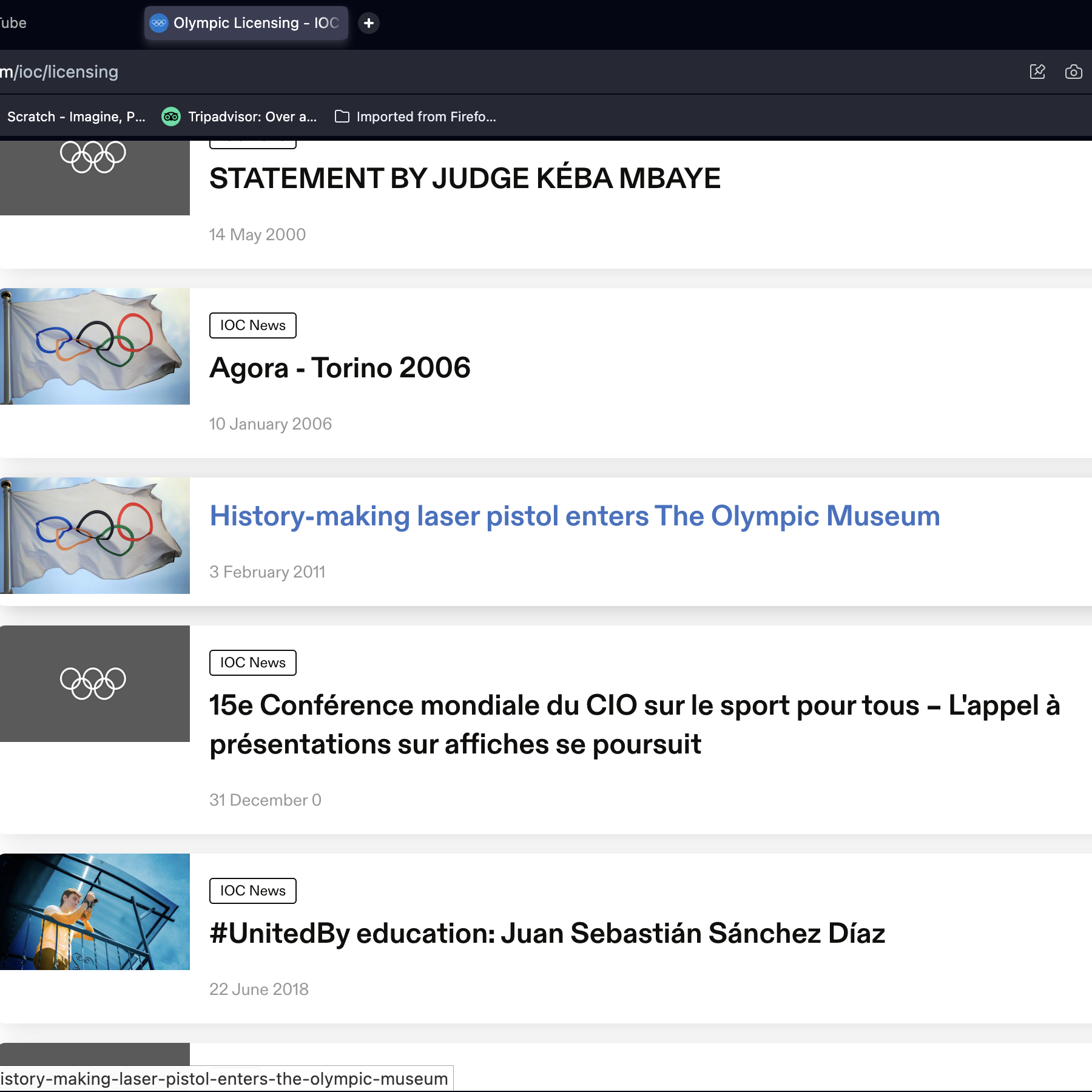
Task: Open the #UnitedBy education Juan Sebastián article
Action: (x=547, y=934)
